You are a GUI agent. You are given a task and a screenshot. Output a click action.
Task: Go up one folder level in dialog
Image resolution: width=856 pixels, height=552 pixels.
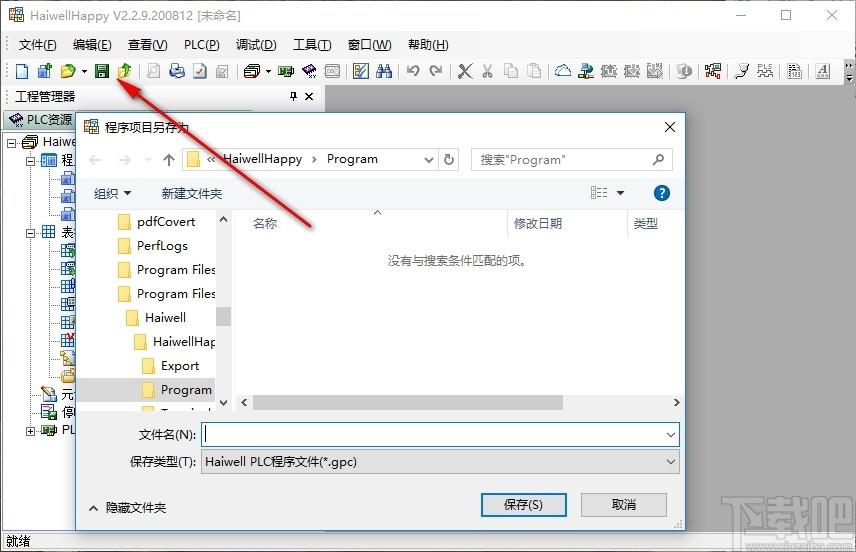[x=169, y=159]
